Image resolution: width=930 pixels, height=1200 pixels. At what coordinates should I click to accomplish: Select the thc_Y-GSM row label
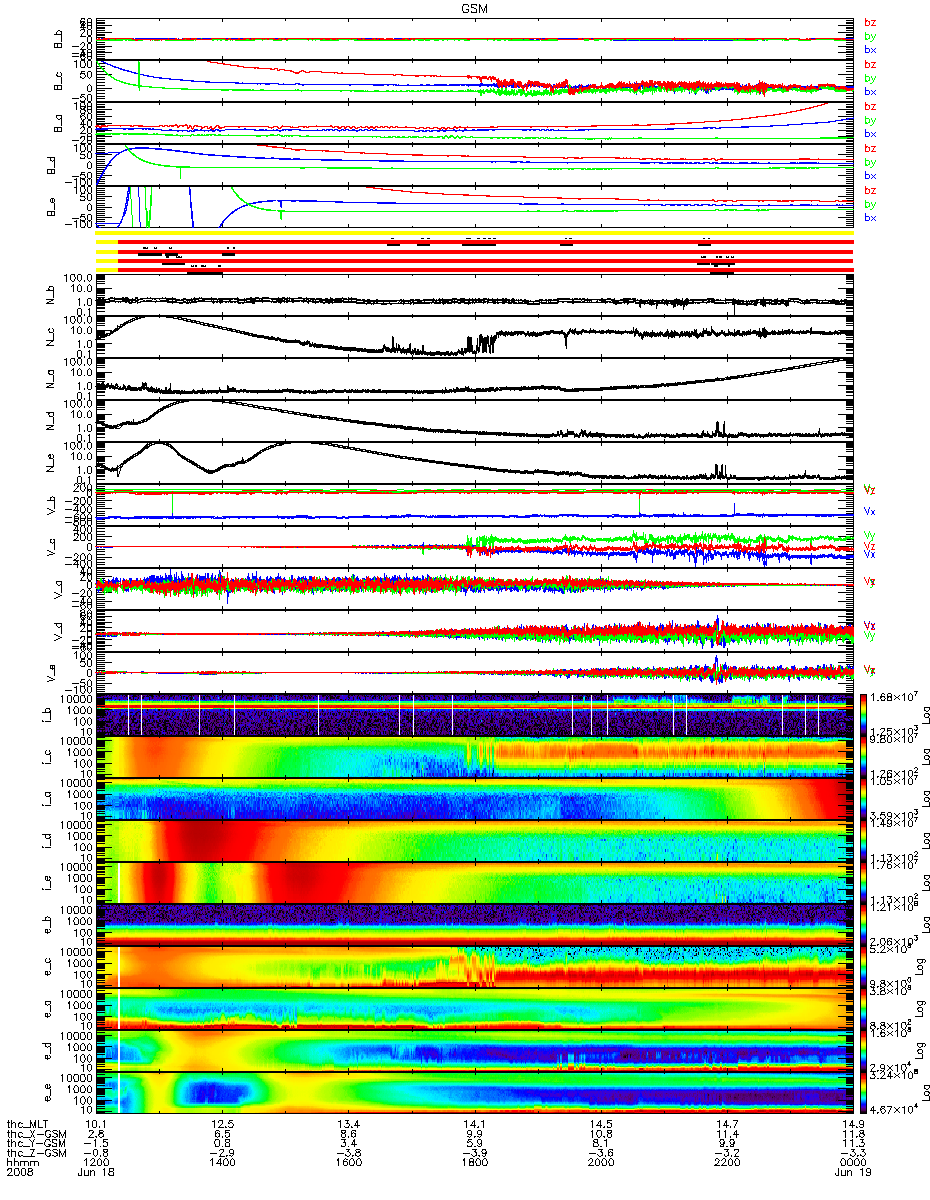point(36,1144)
